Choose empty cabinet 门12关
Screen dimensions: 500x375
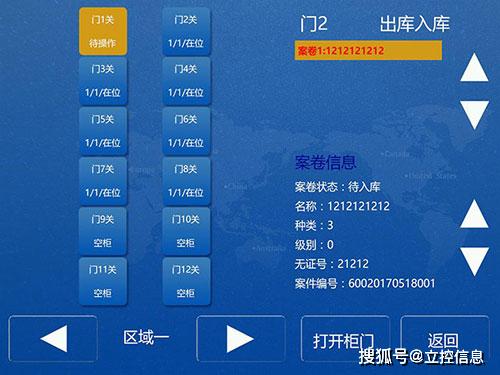coord(186,281)
